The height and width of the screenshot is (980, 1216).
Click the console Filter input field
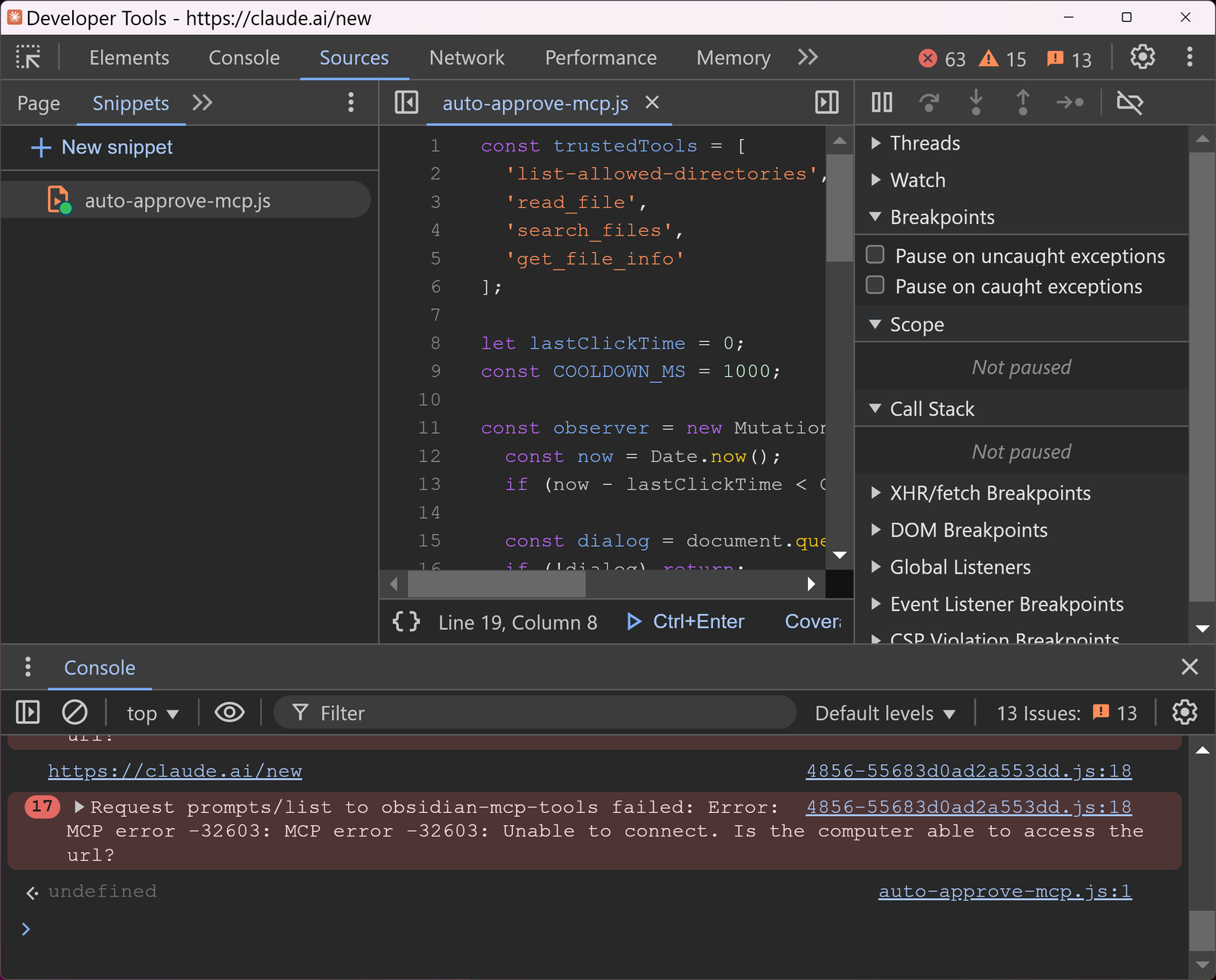tap(535, 713)
